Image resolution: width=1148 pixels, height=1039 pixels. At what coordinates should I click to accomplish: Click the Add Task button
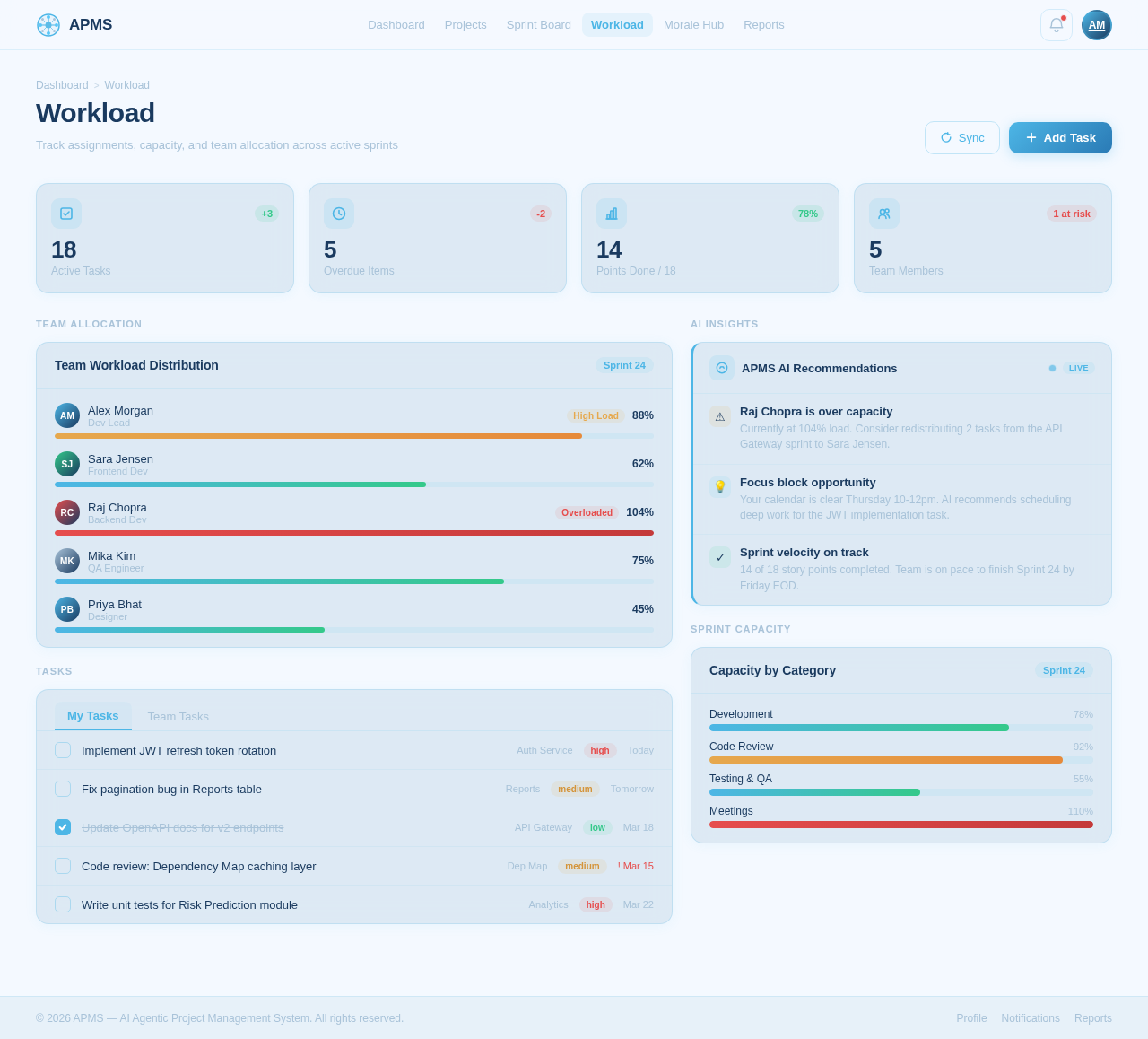1060,137
